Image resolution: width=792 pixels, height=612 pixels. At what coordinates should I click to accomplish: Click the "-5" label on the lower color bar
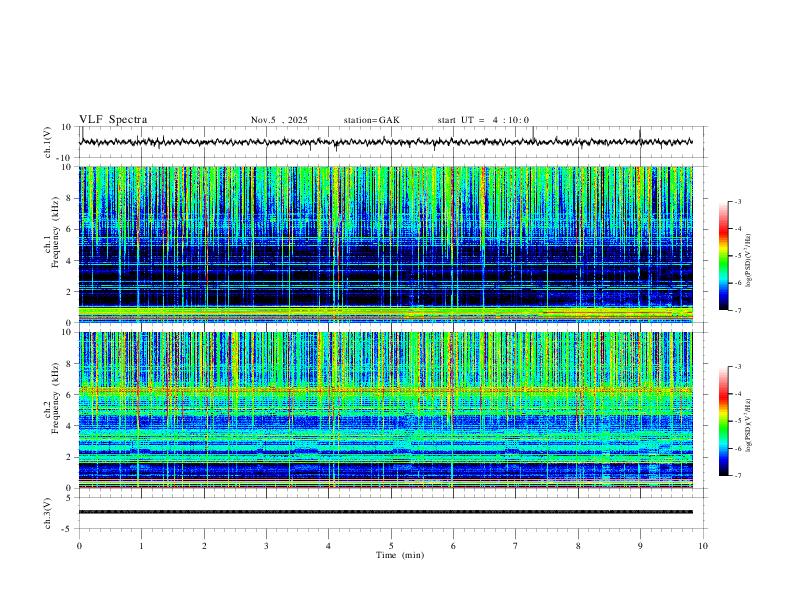[738, 421]
